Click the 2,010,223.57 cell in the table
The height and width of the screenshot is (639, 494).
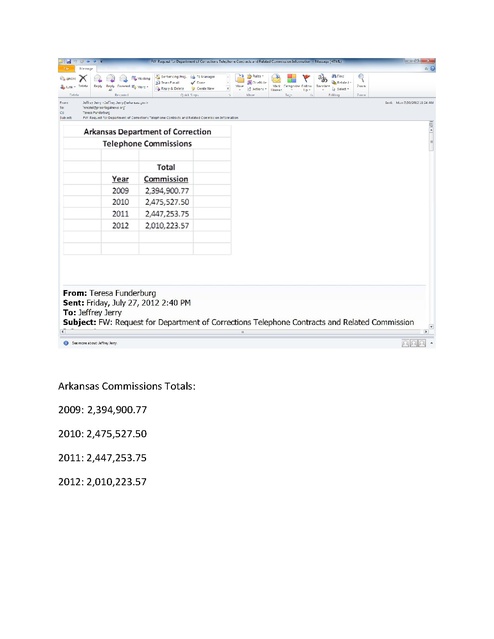pos(167,226)
